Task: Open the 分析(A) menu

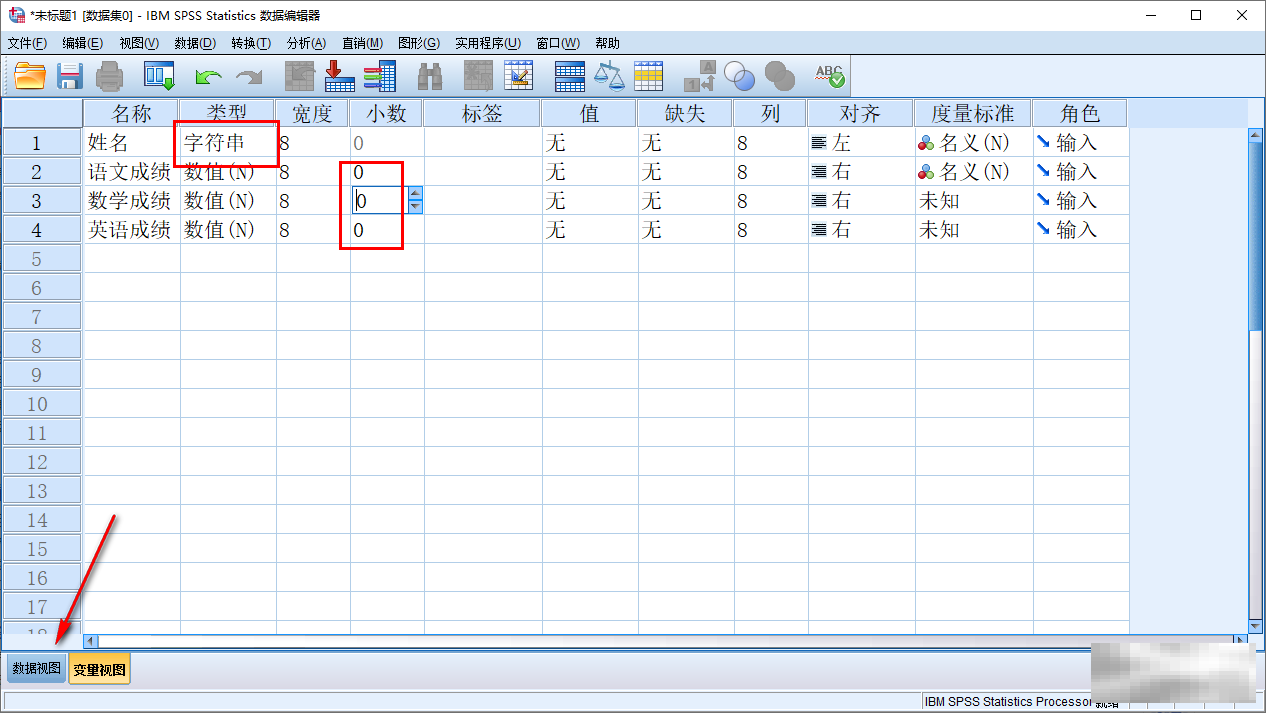Action: (x=306, y=43)
